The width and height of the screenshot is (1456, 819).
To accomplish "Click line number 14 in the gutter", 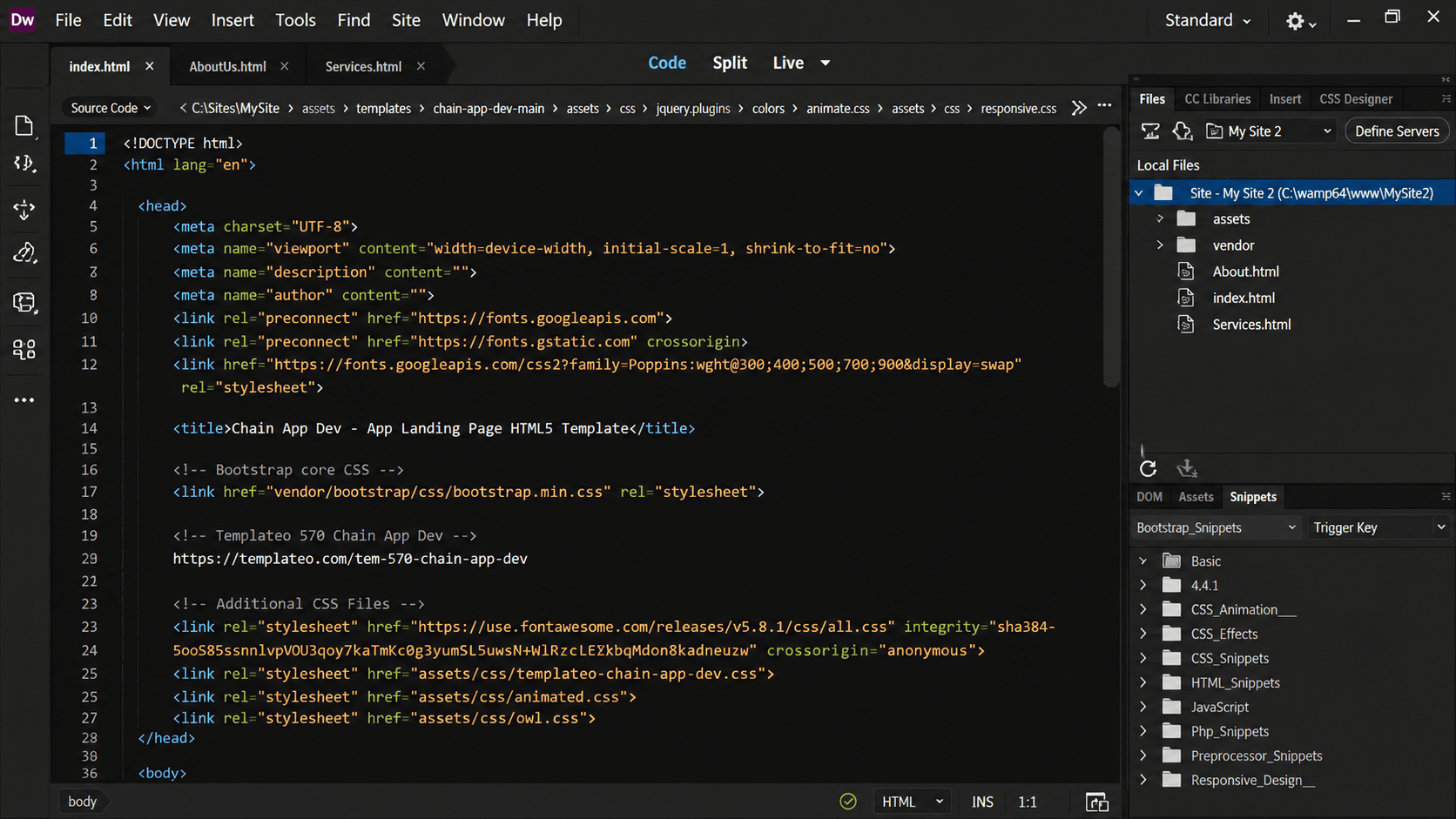I will [x=89, y=428].
